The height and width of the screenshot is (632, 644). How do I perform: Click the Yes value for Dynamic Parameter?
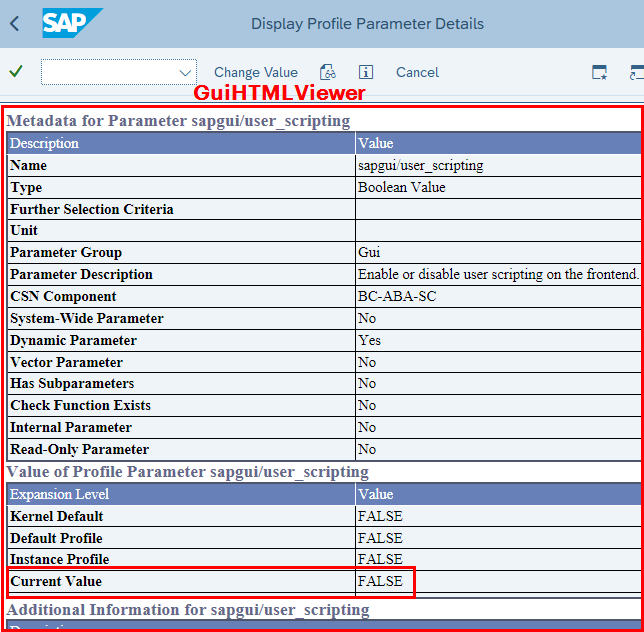pos(369,340)
